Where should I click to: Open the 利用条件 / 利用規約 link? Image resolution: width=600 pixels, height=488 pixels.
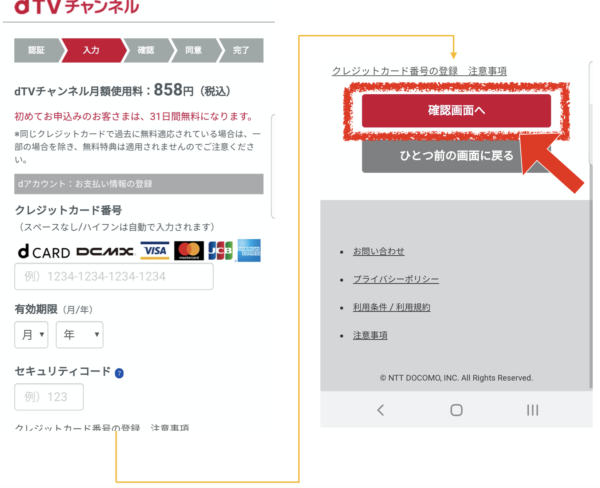(391, 307)
